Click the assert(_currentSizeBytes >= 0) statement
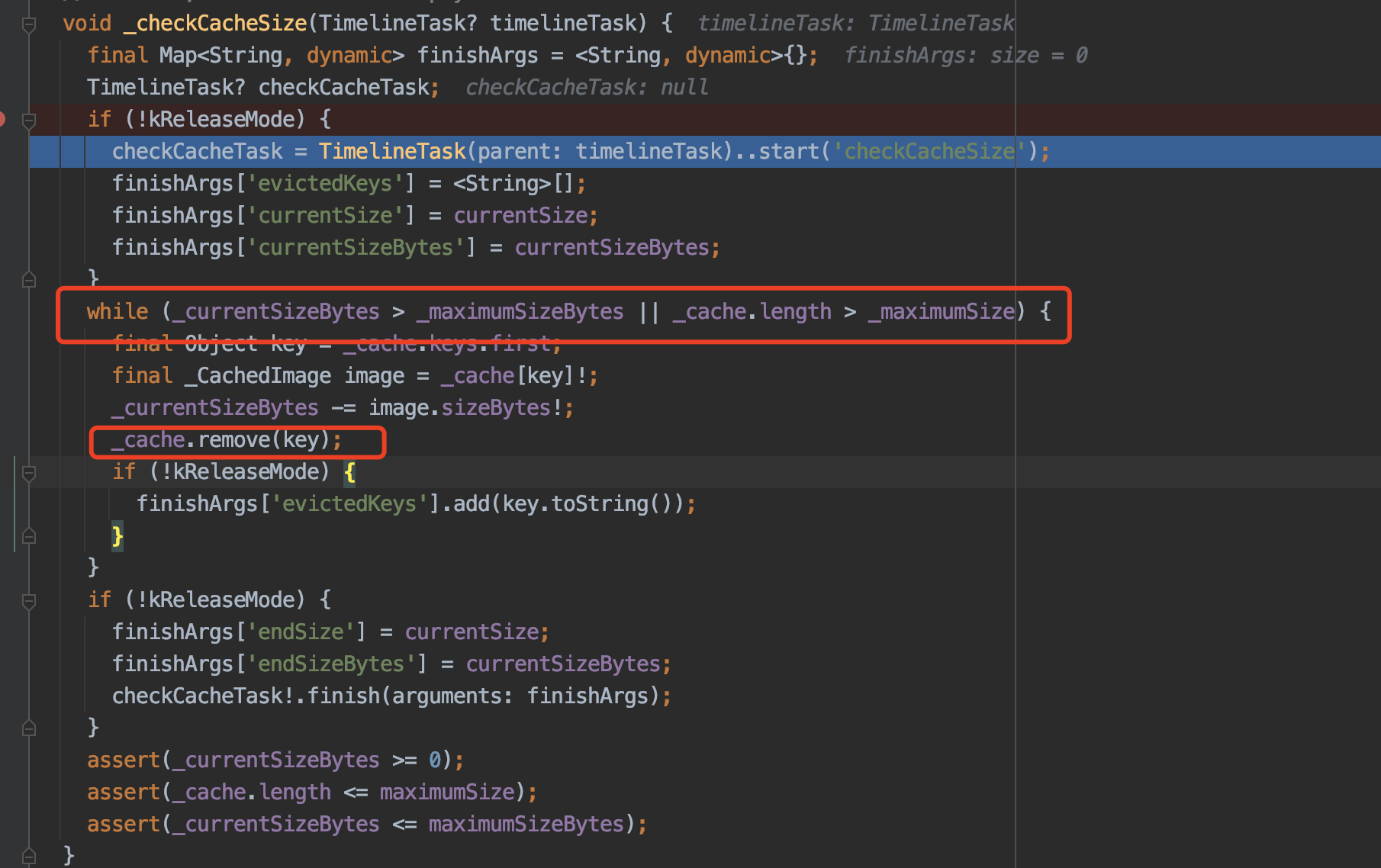The height and width of the screenshot is (868, 1381). coord(275,759)
